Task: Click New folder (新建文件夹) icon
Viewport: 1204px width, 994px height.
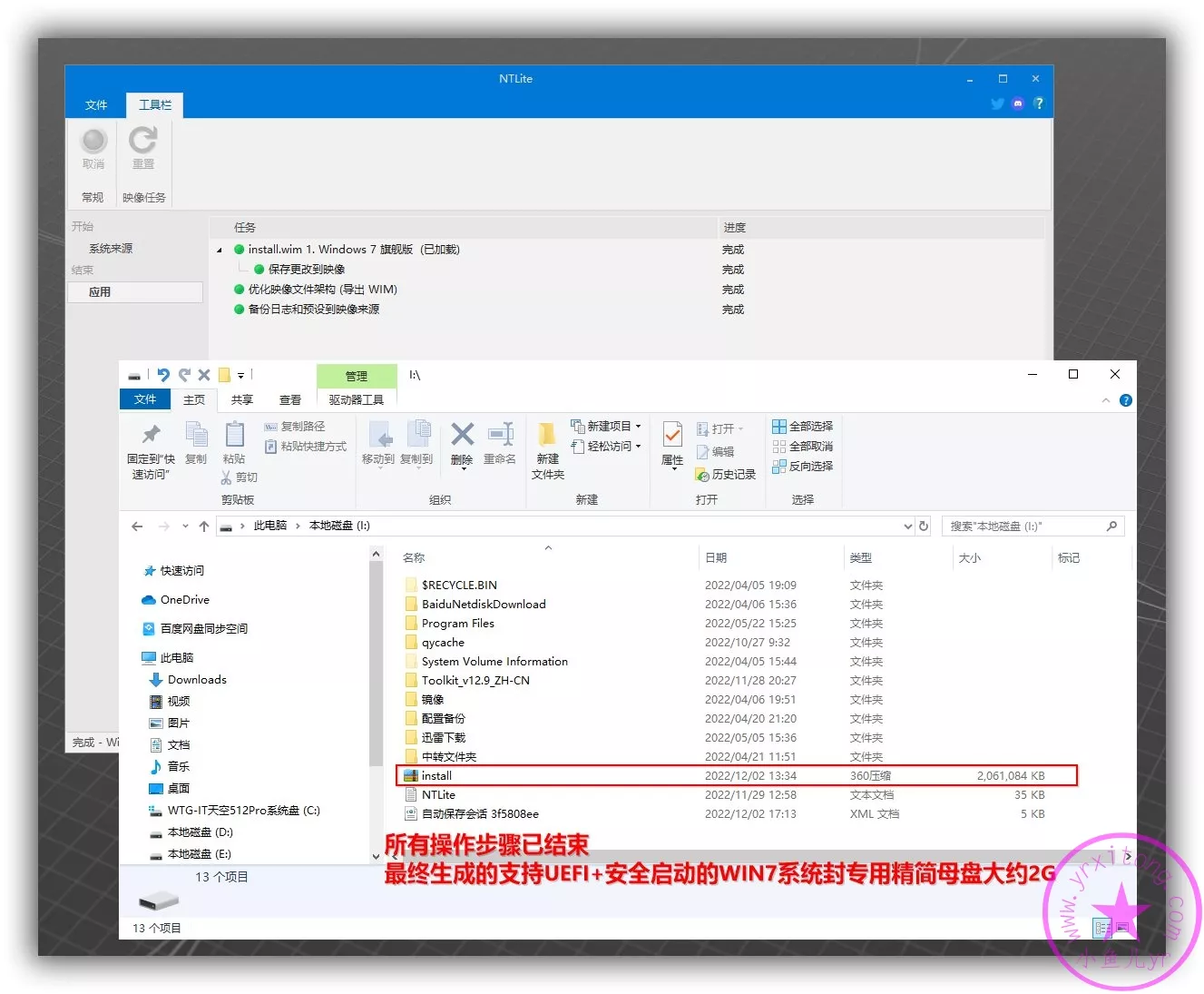Action: pyautogui.click(x=547, y=434)
